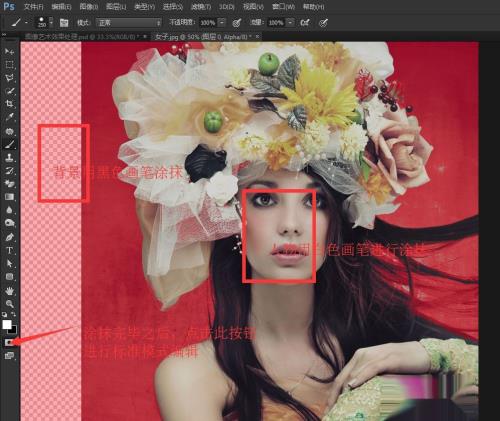This screenshot has width=500, height=421.
Task: Switch to the 女子.jpg document tab
Action: point(203,37)
